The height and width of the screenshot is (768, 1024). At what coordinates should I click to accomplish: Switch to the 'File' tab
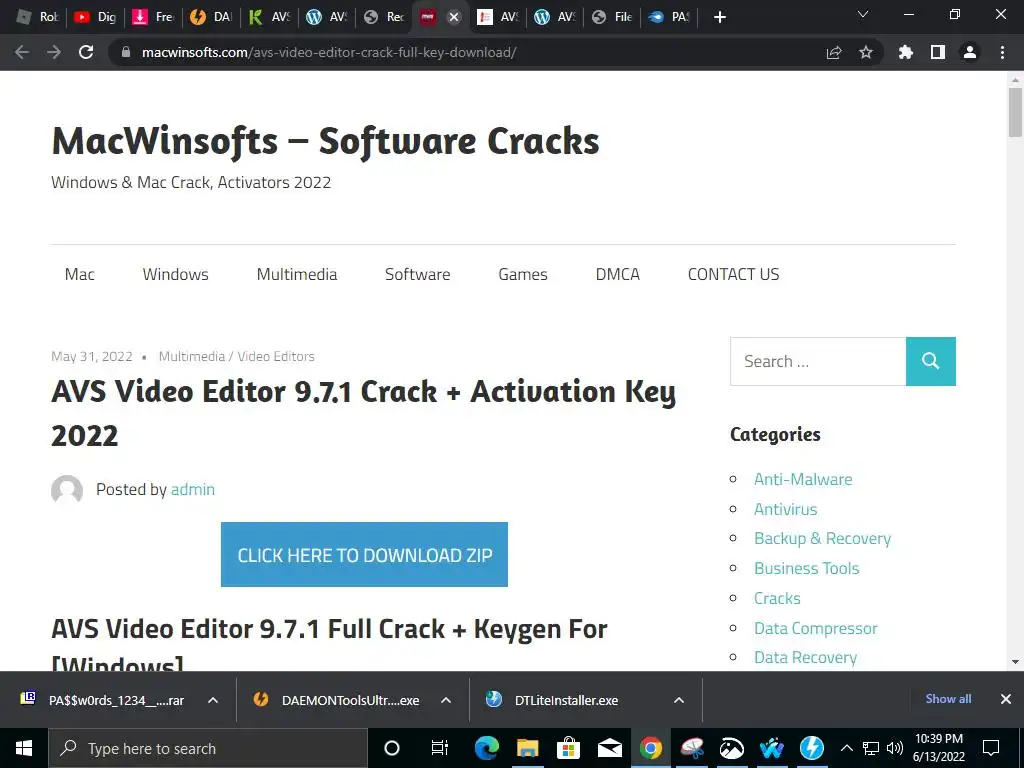[x=612, y=17]
